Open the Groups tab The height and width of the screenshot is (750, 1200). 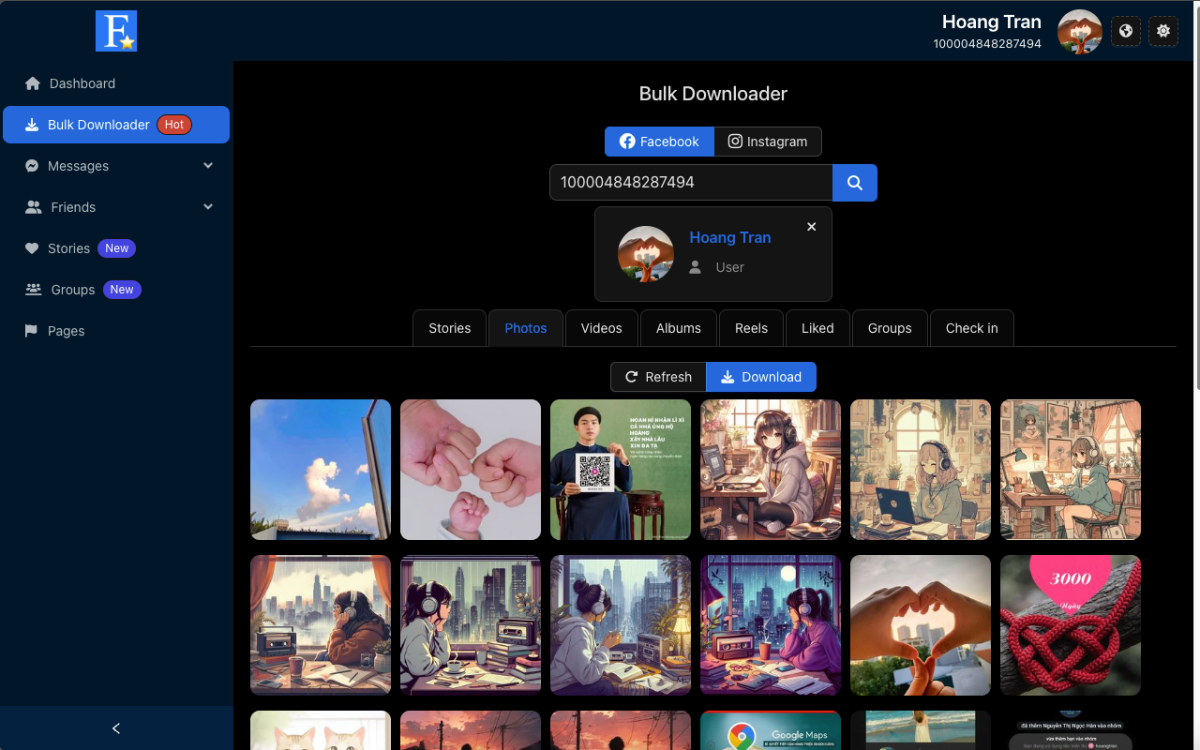click(x=890, y=328)
